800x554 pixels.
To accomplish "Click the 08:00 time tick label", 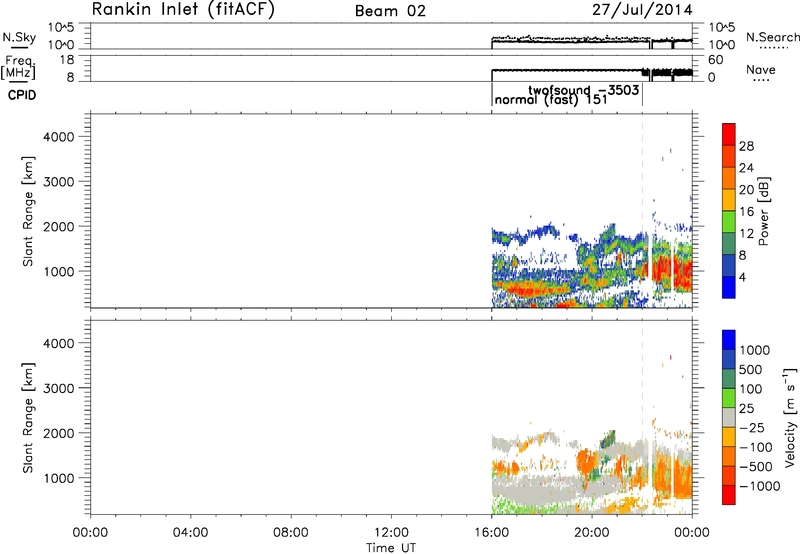I will 291,533.
